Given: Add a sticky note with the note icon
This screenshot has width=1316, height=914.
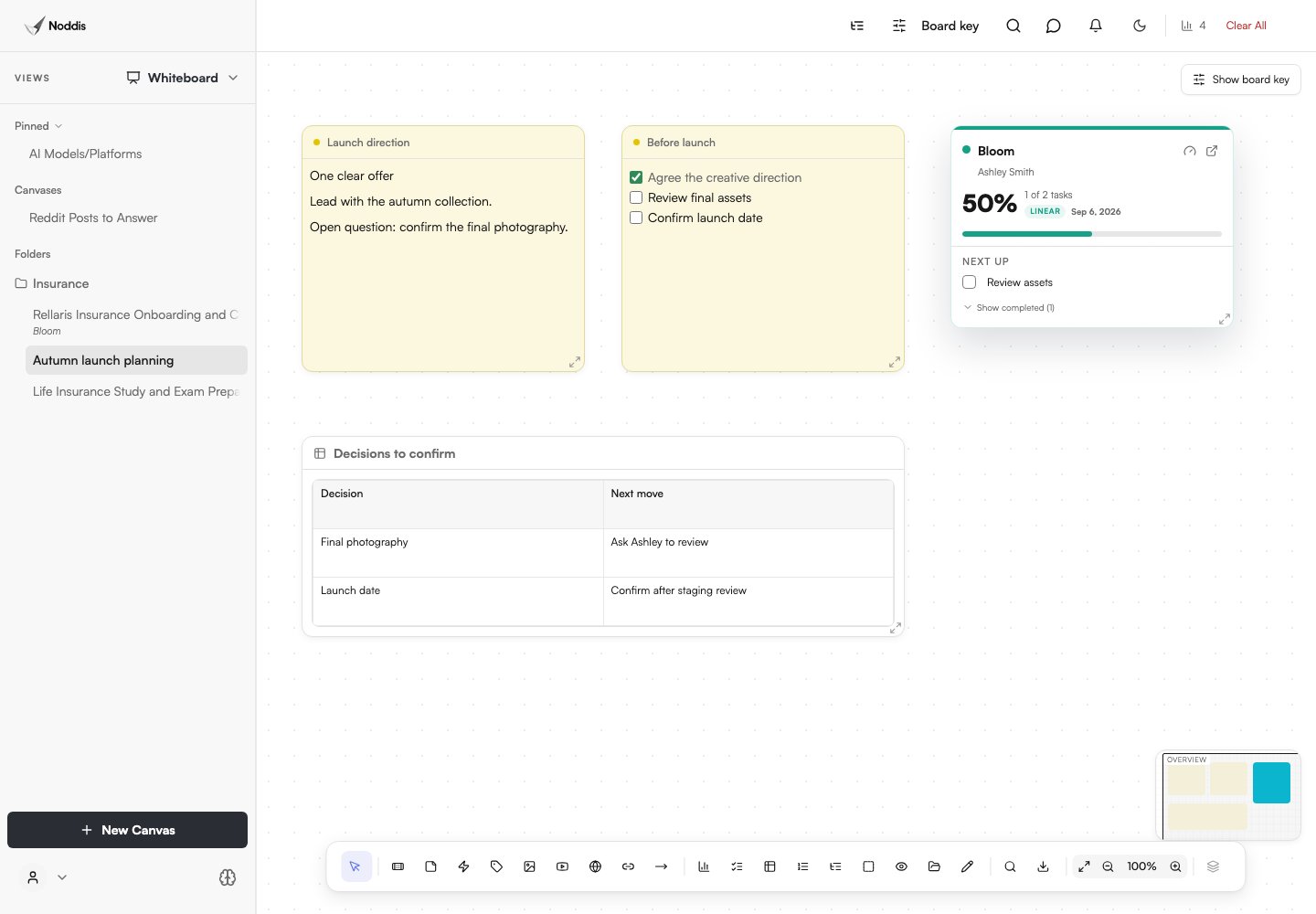Looking at the screenshot, I should coord(430,866).
